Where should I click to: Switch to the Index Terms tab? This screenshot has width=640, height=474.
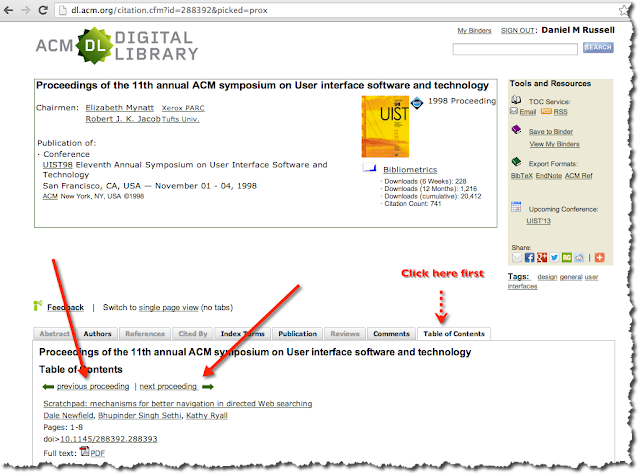click(242, 334)
